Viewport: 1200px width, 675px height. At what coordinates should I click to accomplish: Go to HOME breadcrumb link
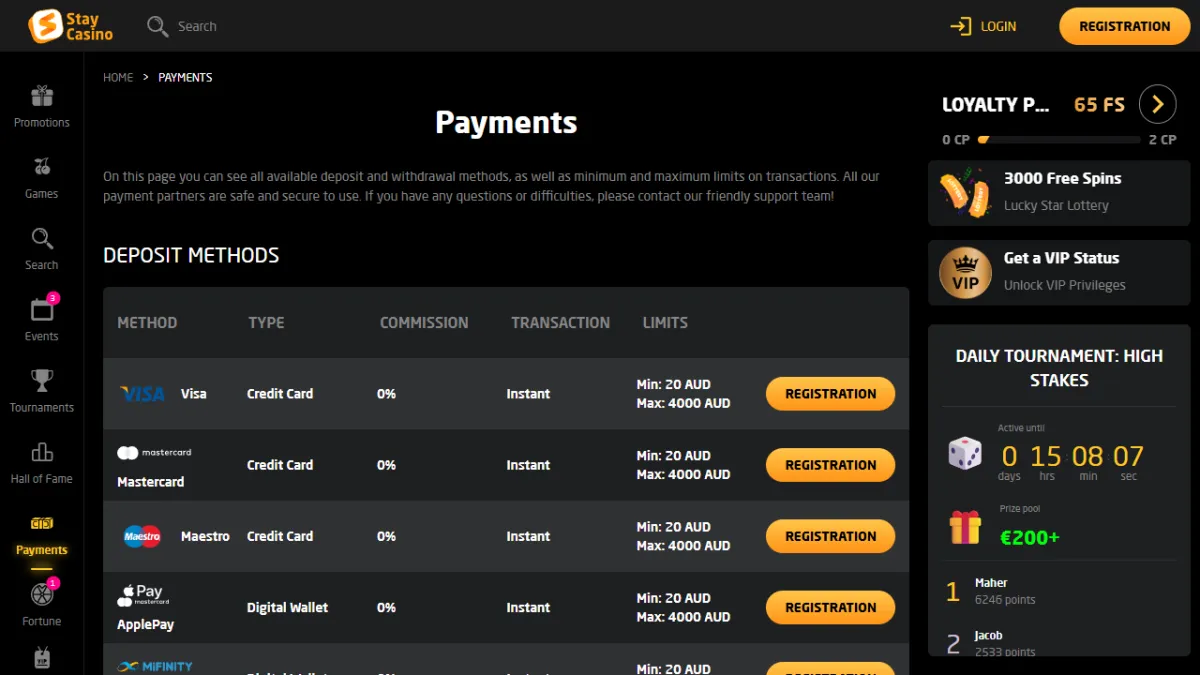pos(118,77)
